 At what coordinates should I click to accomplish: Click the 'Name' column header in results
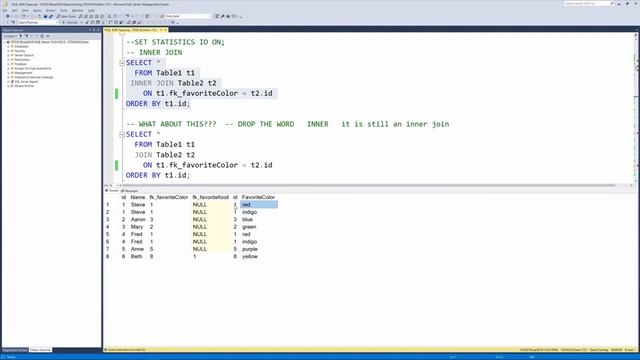pyautogui.click(x=138, y=197)
